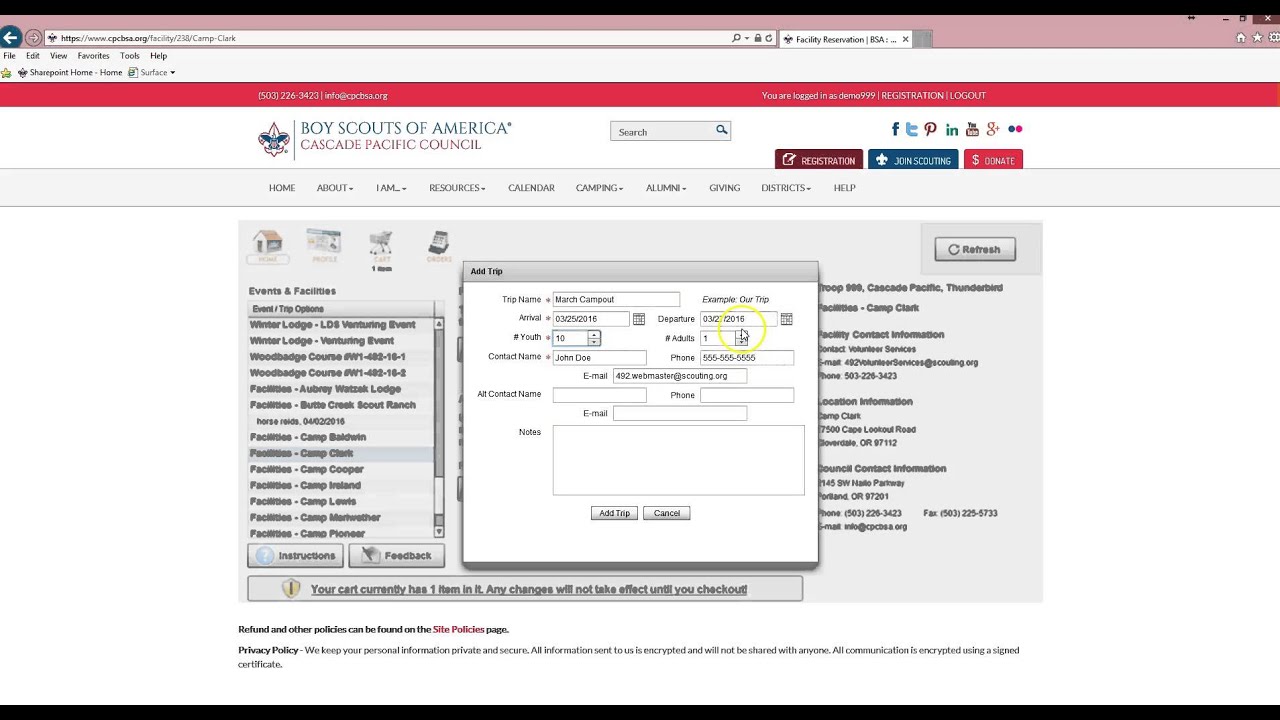Open the Arrival date calendar picker
This screenshot has width=1280, height=720.
[x=639, y=319]
